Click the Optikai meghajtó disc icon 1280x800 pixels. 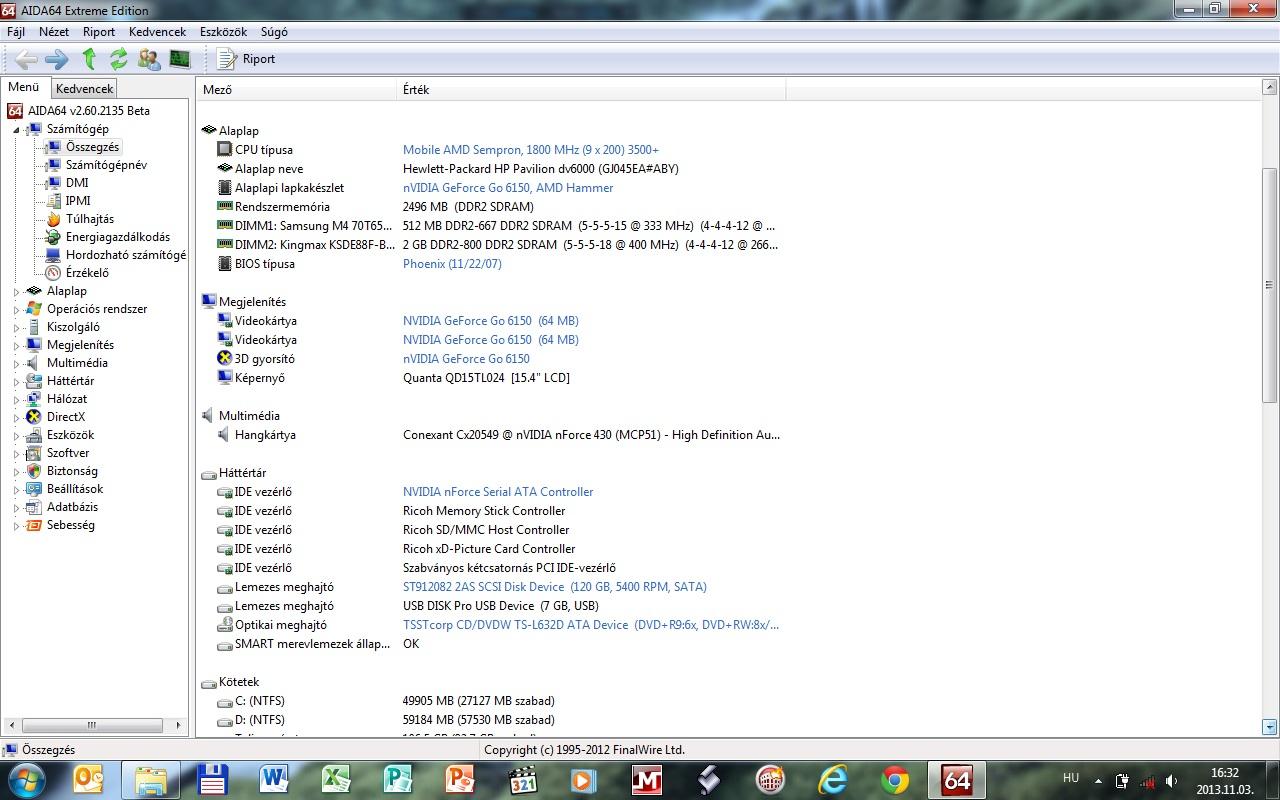pos(225,625)
